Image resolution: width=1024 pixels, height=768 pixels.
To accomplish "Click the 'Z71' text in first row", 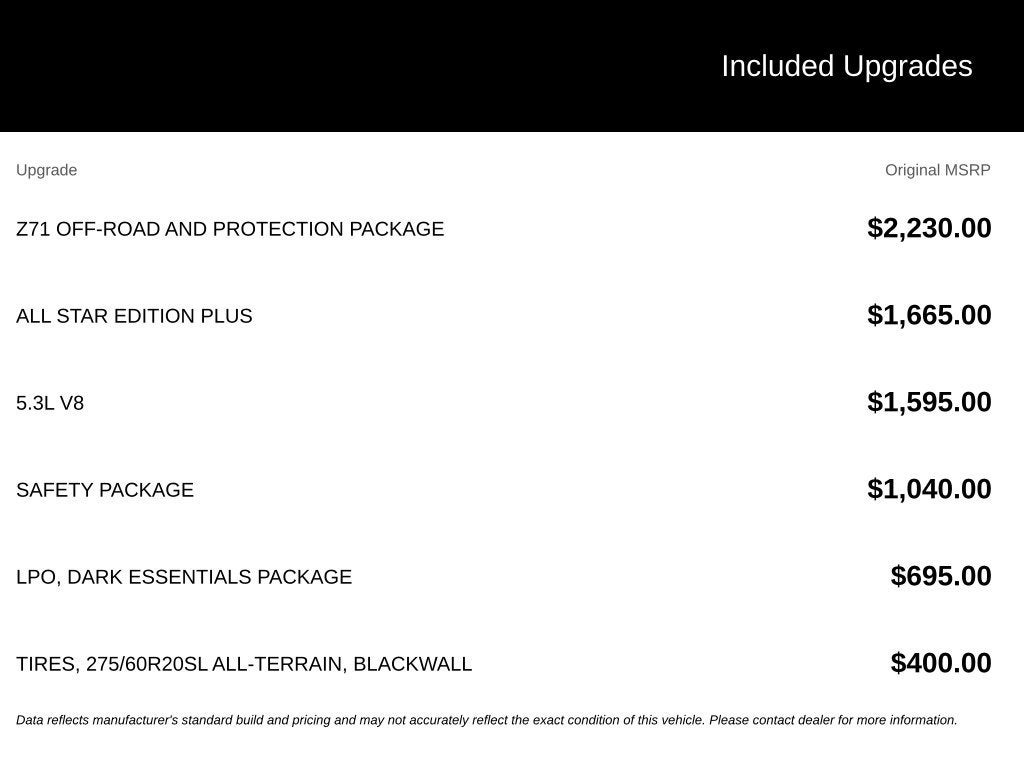I will coord(33,229).
